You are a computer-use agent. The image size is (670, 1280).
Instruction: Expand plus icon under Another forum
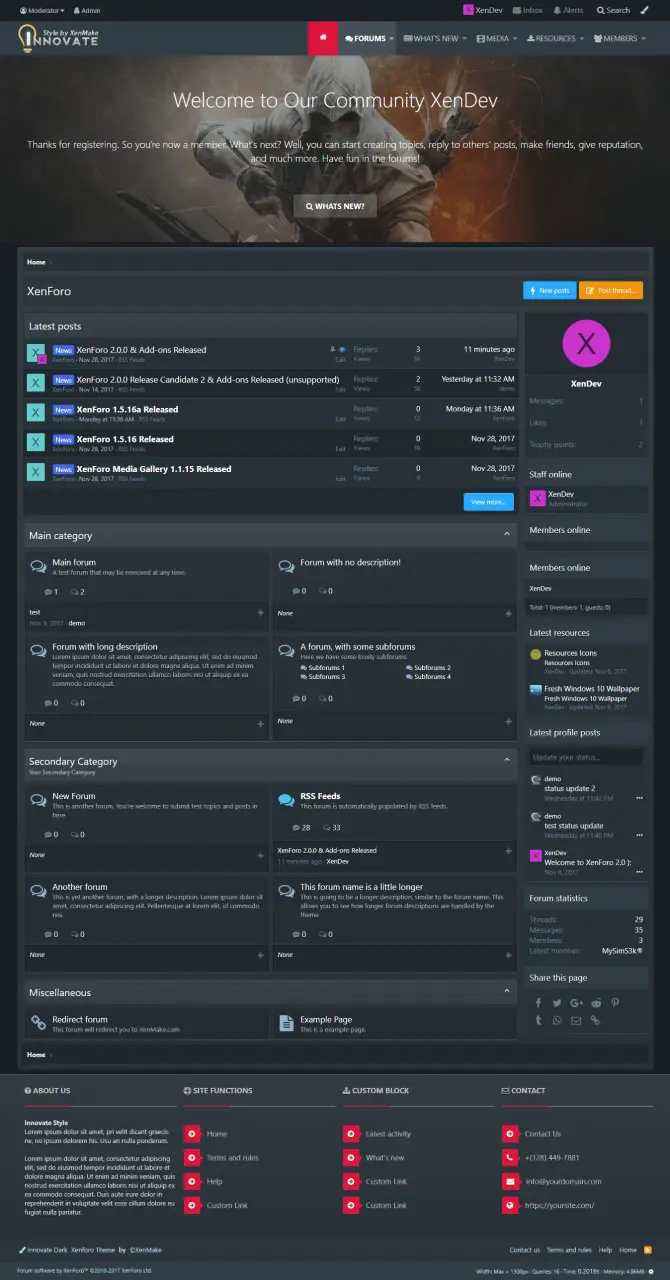(260, 955)
